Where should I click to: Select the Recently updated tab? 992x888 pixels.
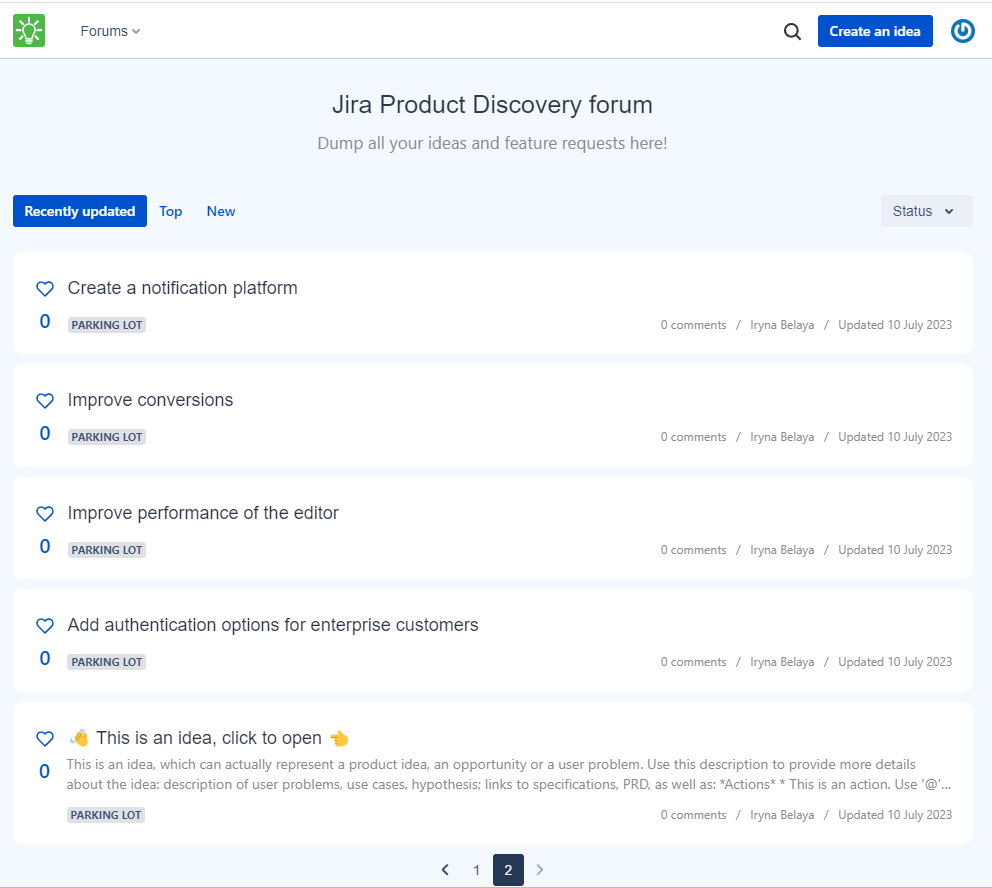(x=80, y=211)
